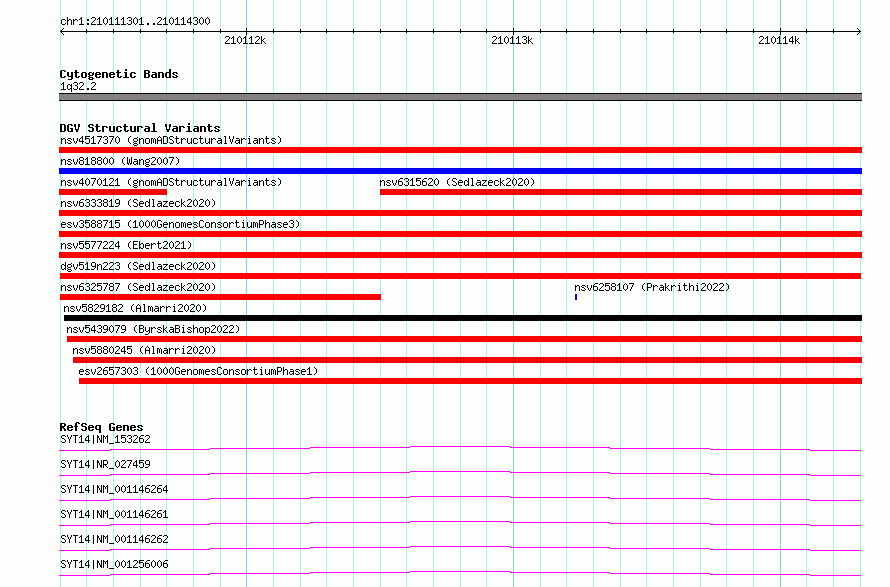Screen dimensions: 890x587
Task: Click the red nsv6315620 variant bar
Action: 621,192
